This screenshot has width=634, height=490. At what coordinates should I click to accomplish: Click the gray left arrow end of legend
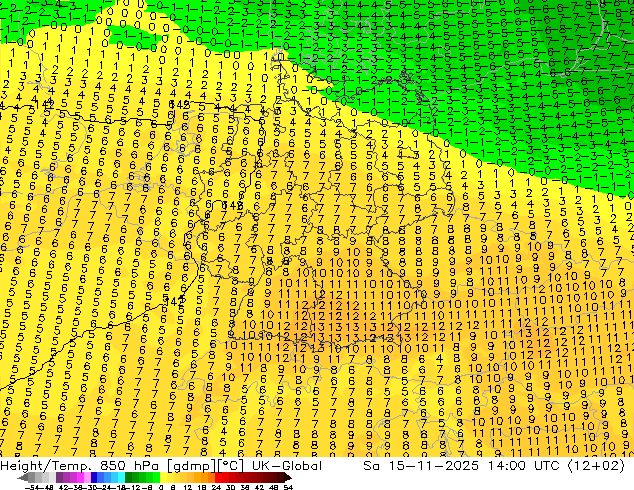tap(23, 478)
